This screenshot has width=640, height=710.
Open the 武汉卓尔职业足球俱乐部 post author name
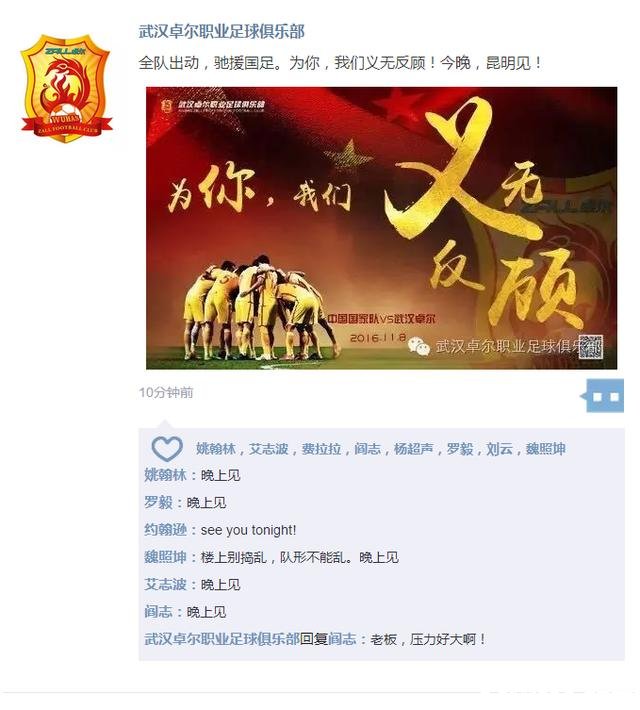(221, 32)
